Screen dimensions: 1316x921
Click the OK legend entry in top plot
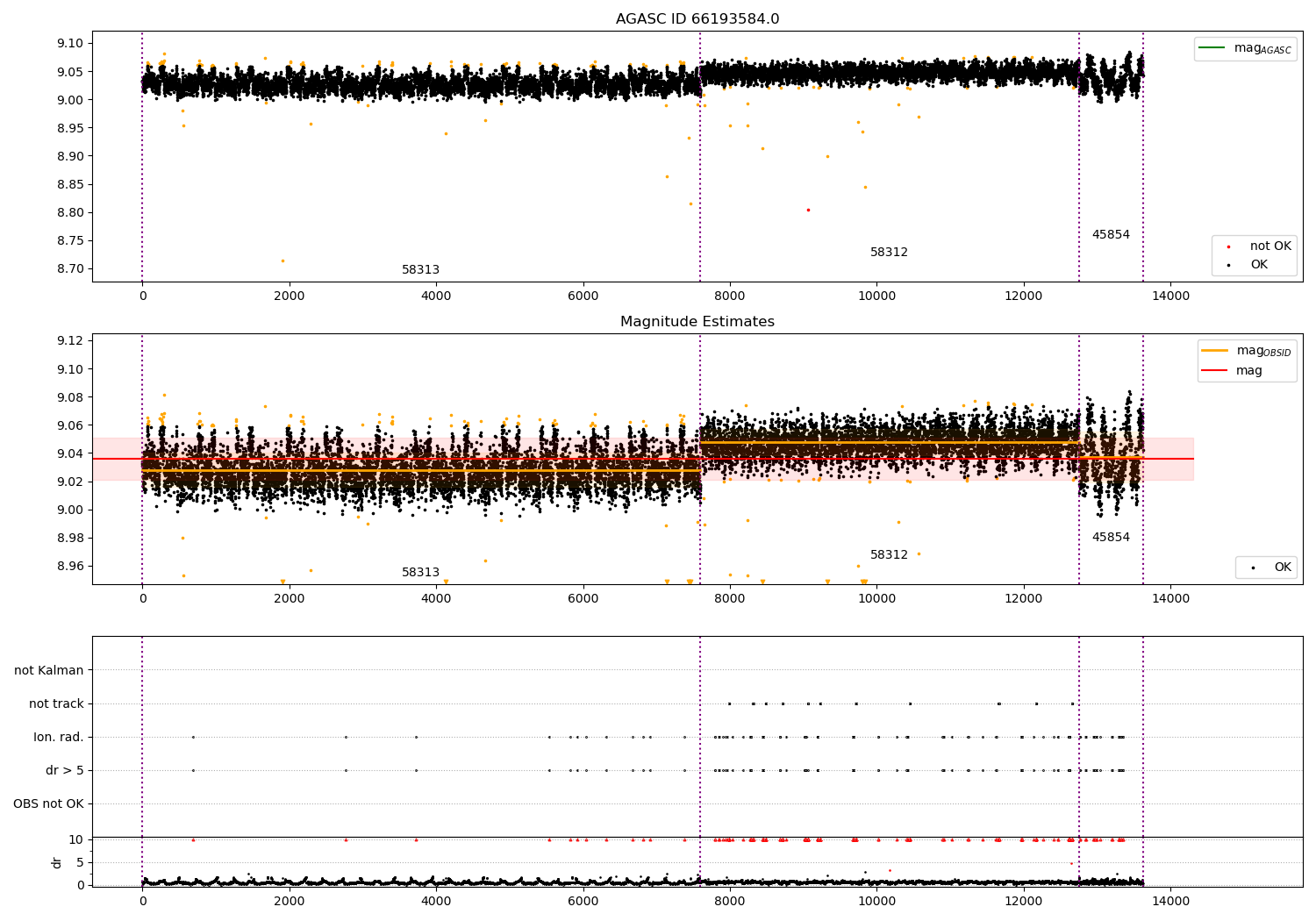(x=1259, y=265)
